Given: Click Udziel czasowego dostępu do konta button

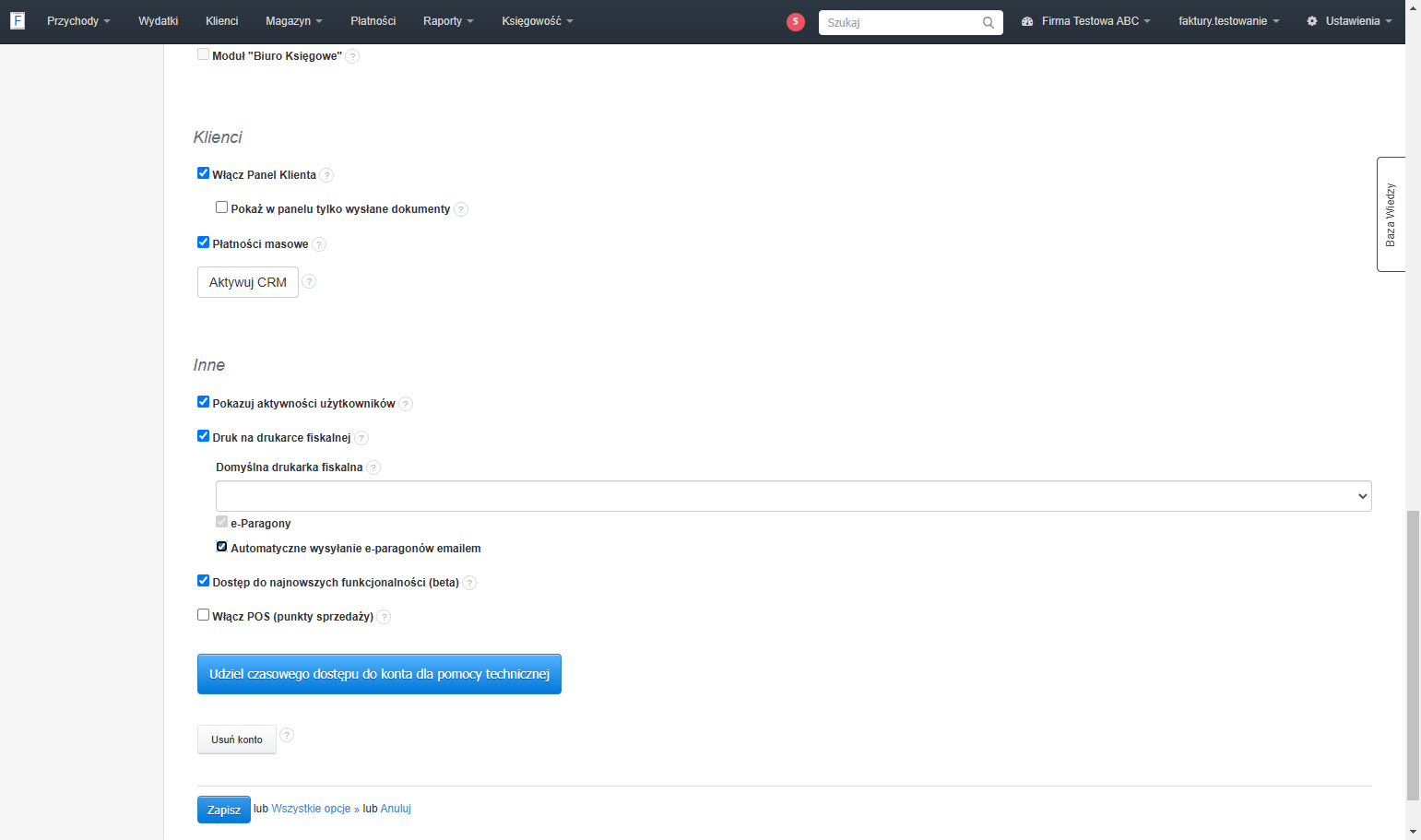Looking at the screenshot, I should tap(379, 674).
